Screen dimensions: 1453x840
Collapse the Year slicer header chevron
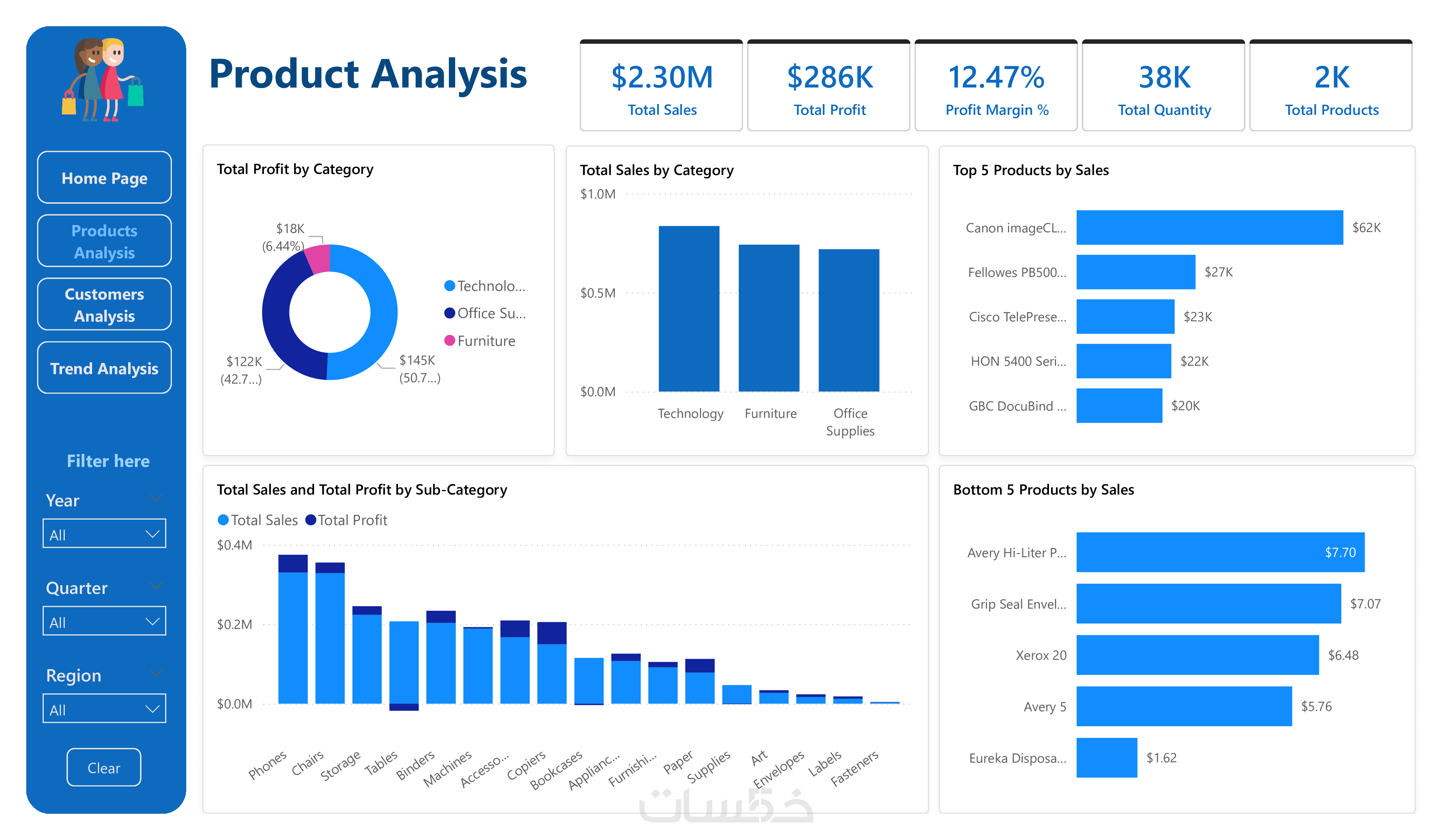pos(156,499)
